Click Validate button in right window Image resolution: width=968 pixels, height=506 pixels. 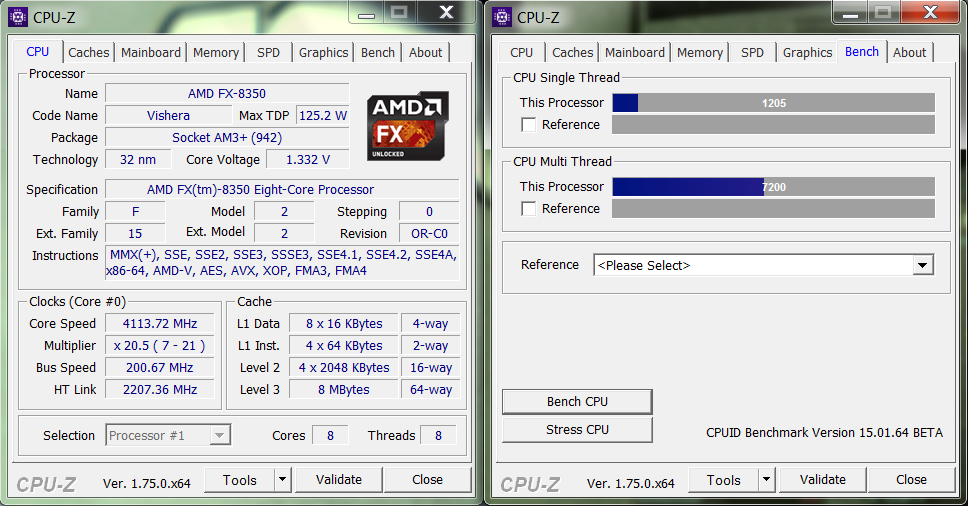pos(823,479)
